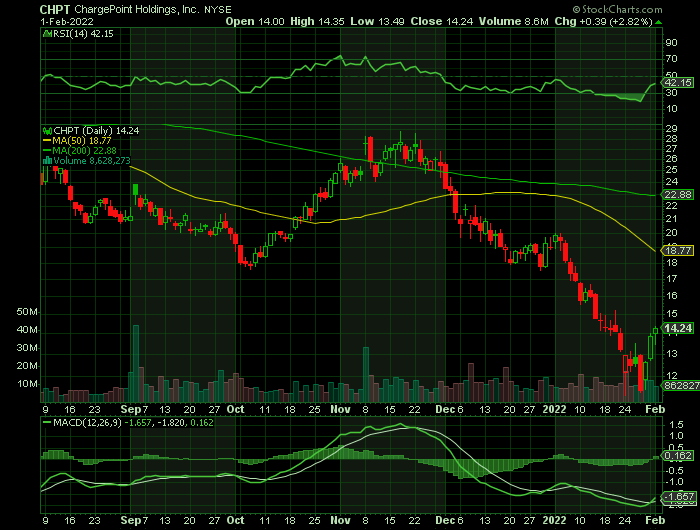This screenshot has height=530, width=700.
Task: Click the 18.77 MA(50) axis label
Action: pyautogui.click(x=679, y=250)
